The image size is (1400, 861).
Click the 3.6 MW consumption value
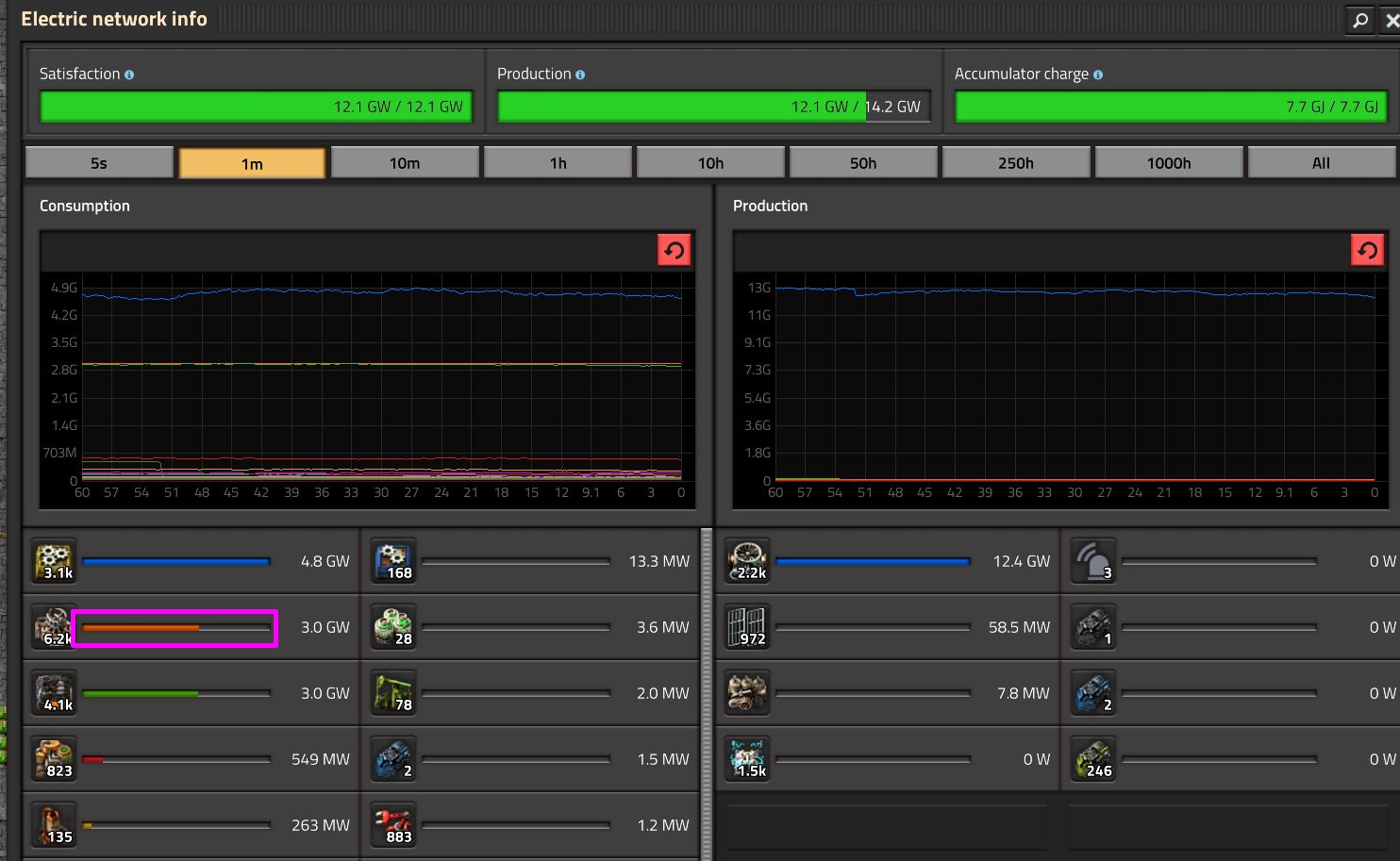coord(662,627)
